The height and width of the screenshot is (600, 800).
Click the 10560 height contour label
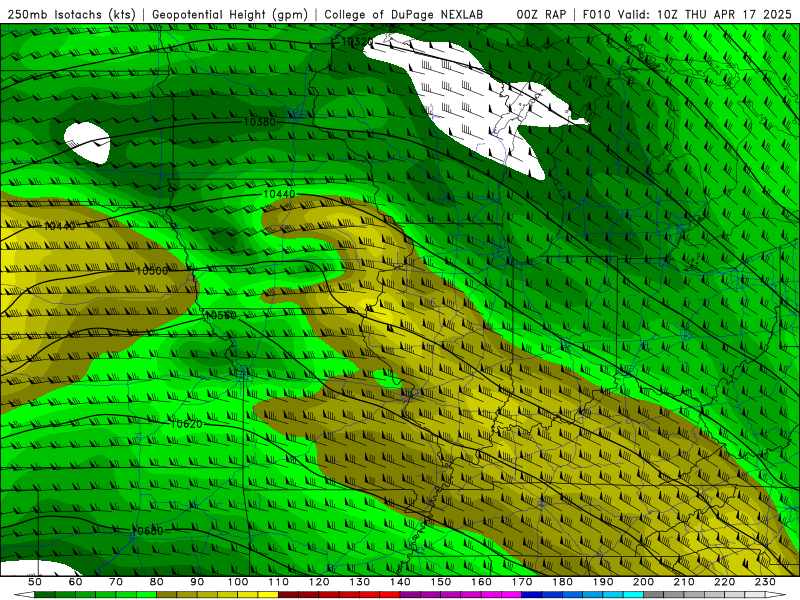[x=220, y=316]
